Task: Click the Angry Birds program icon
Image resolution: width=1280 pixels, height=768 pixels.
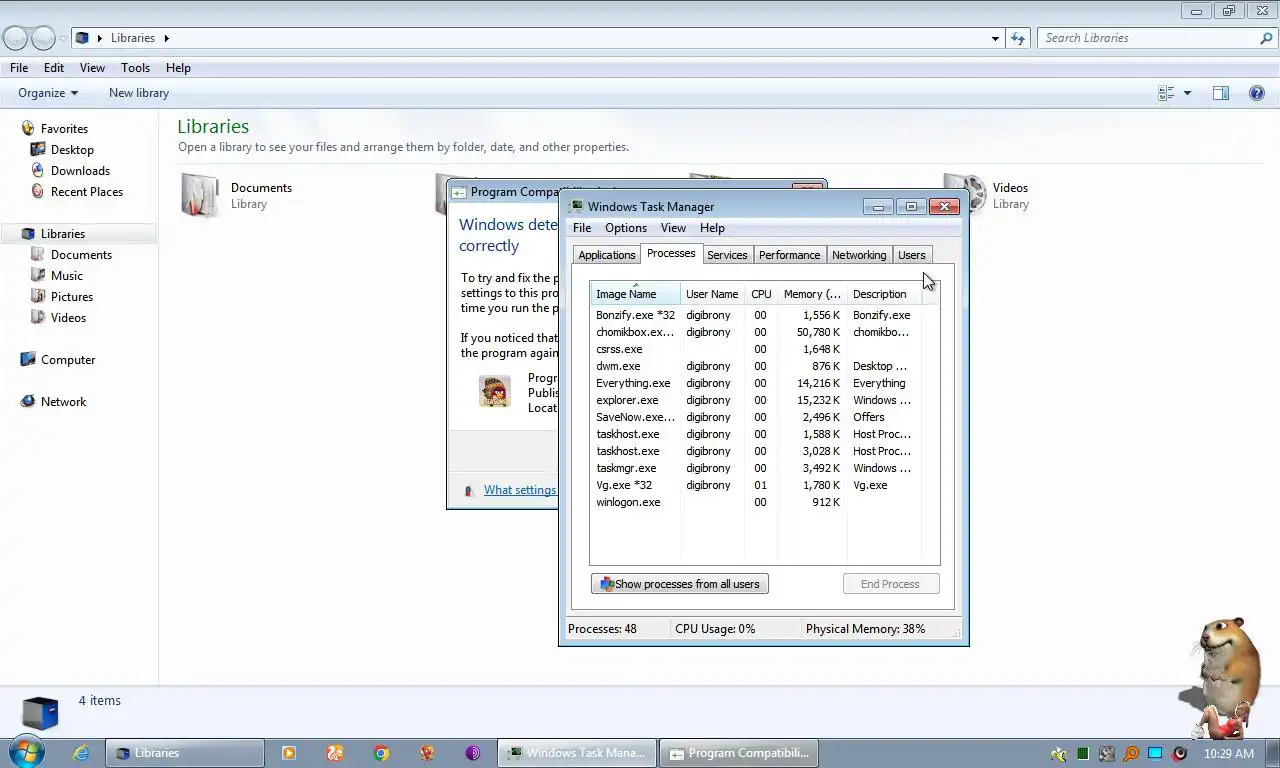Action: point(494,390)
